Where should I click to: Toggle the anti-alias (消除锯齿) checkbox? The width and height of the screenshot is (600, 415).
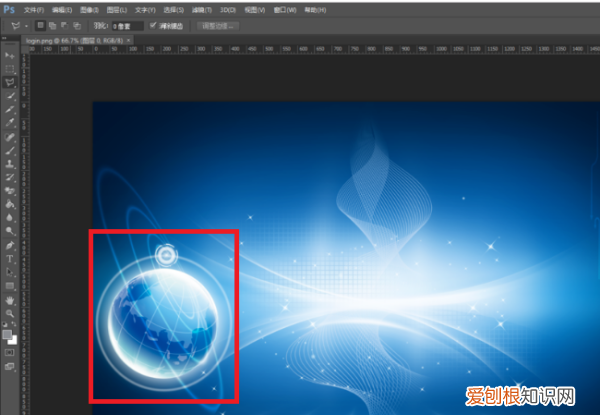(x=152, y=25)
